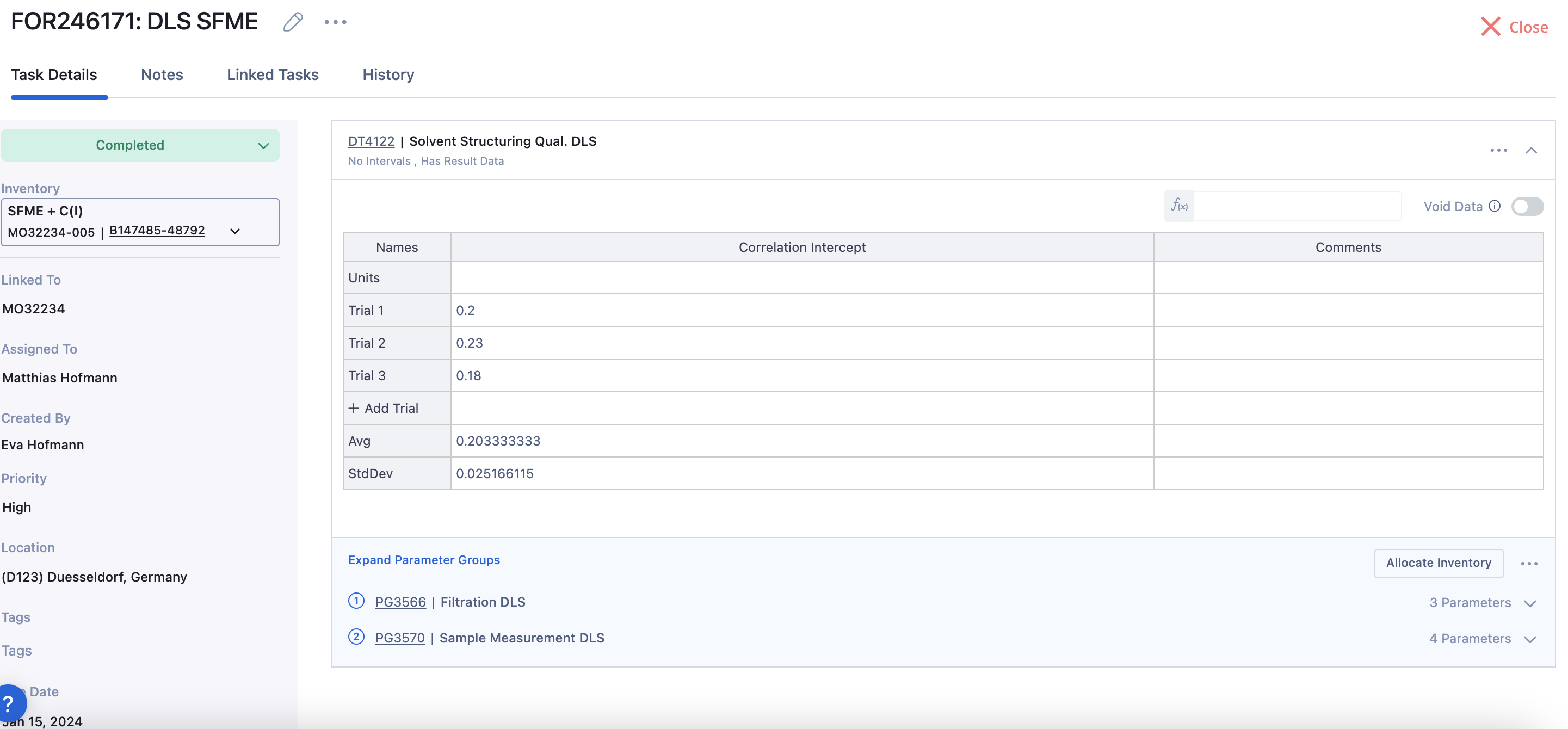This screenshot has height=729, width=1568.
Task: Click the plus Add Trial row
Action: [x=384, y=409]
